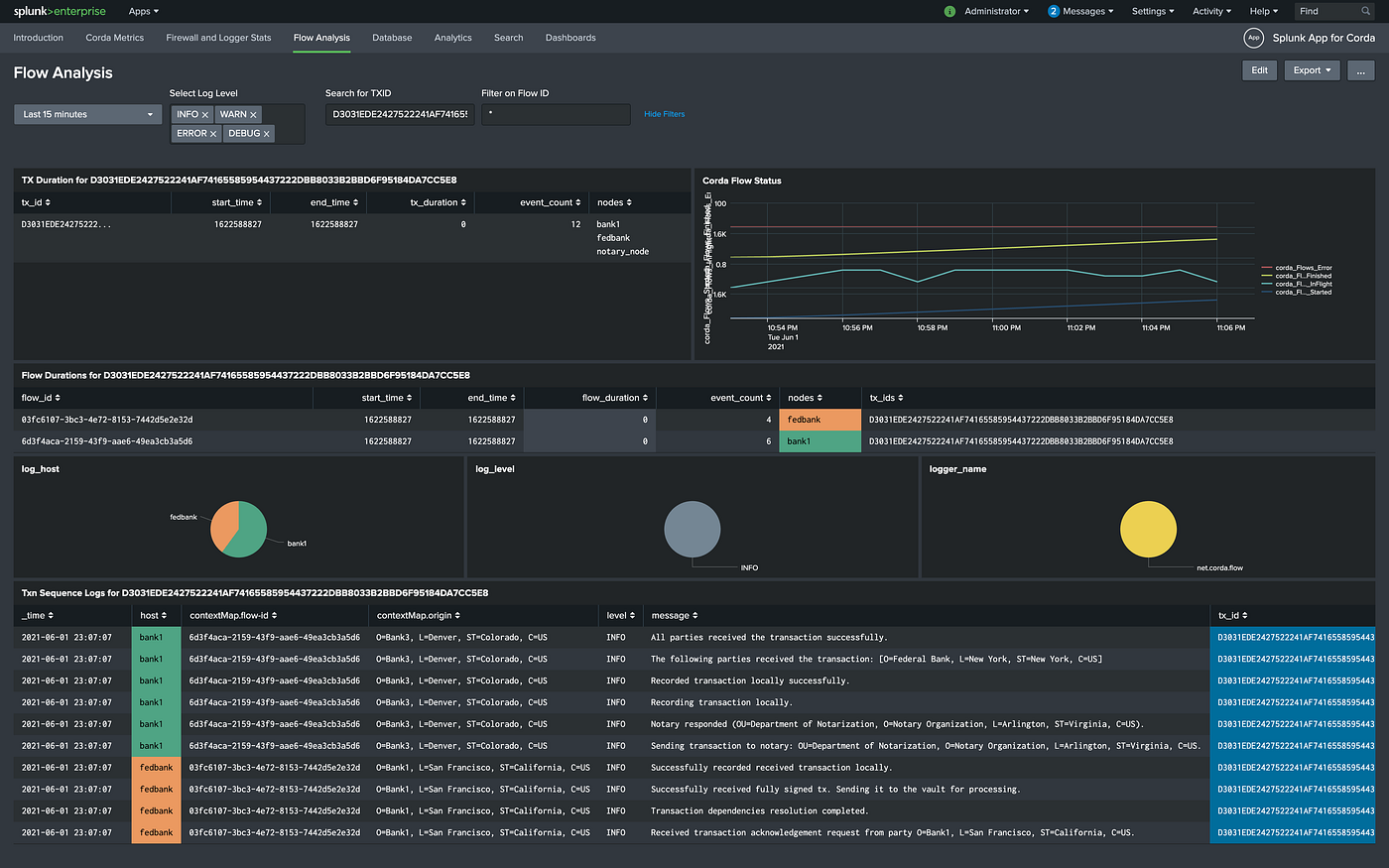
Task: Click 'Recording transaction locally.' log message
Action: tap(721, 702)
